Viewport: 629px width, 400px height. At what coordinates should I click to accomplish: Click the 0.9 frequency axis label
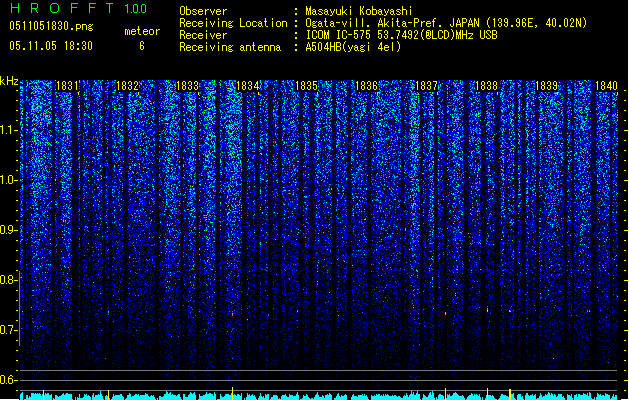point(9,230)
